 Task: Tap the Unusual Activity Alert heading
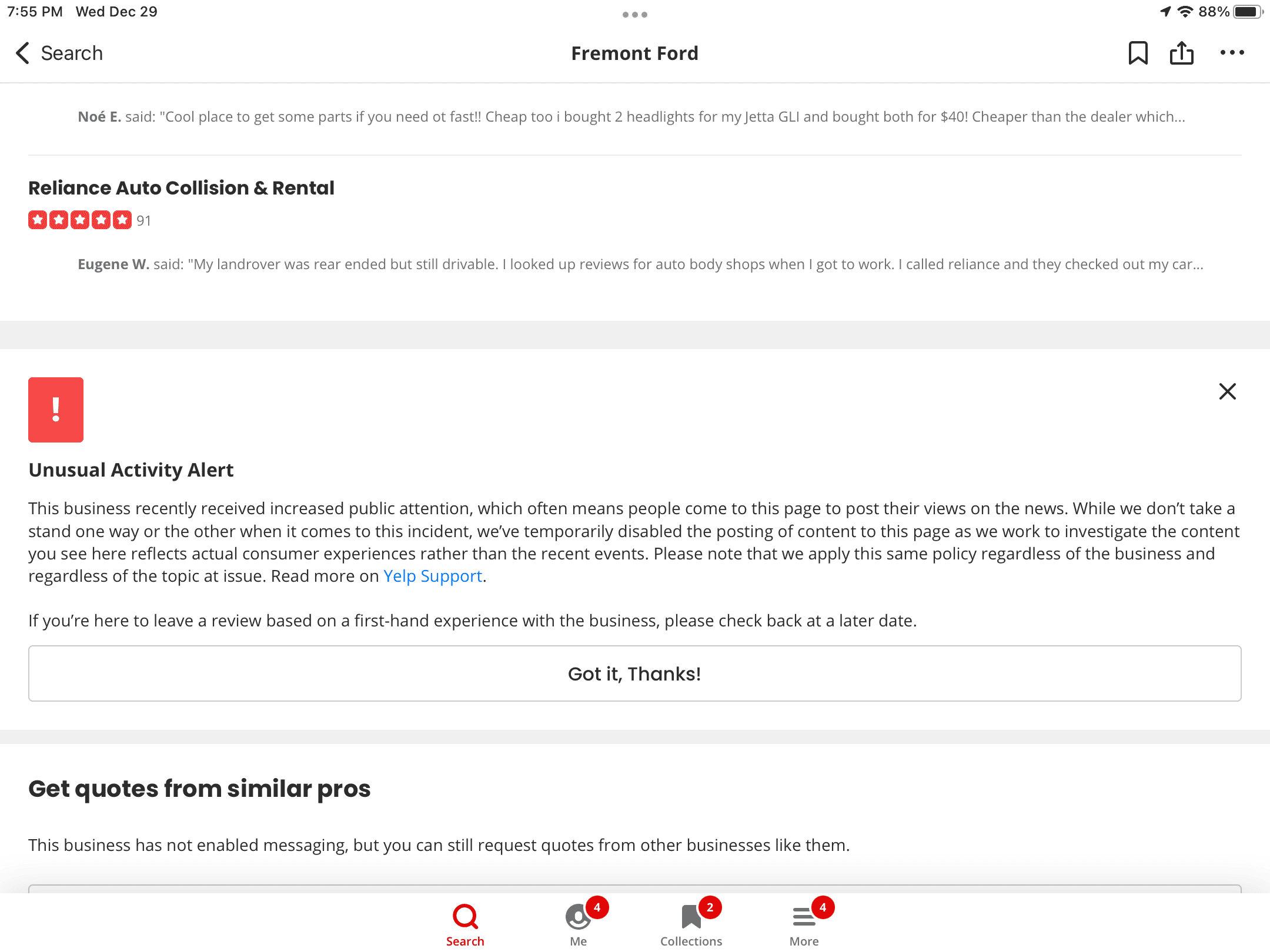(x=131, y=470)
